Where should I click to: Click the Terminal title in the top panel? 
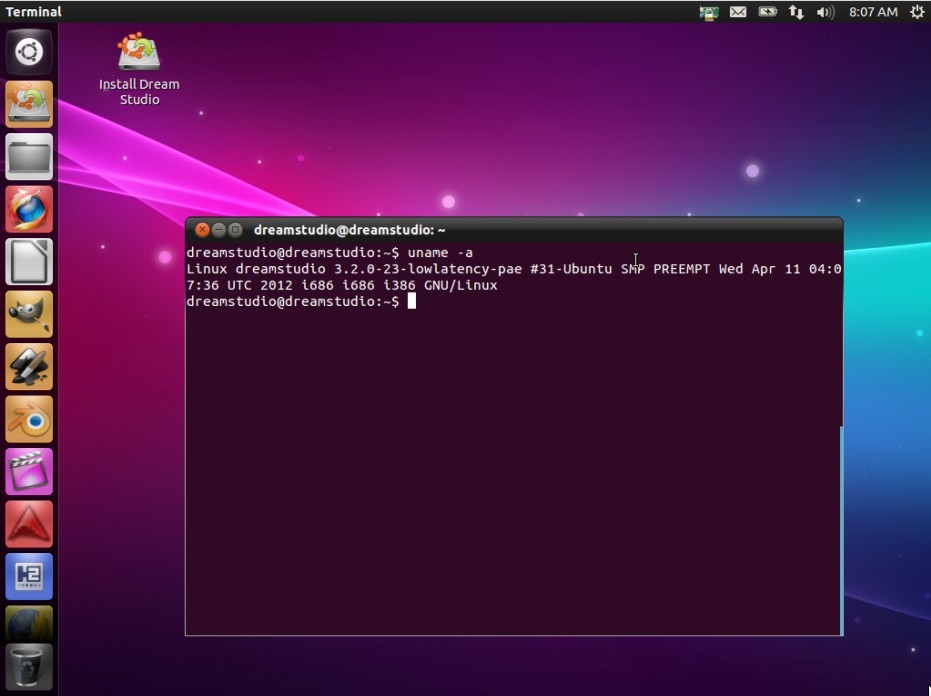33,12
